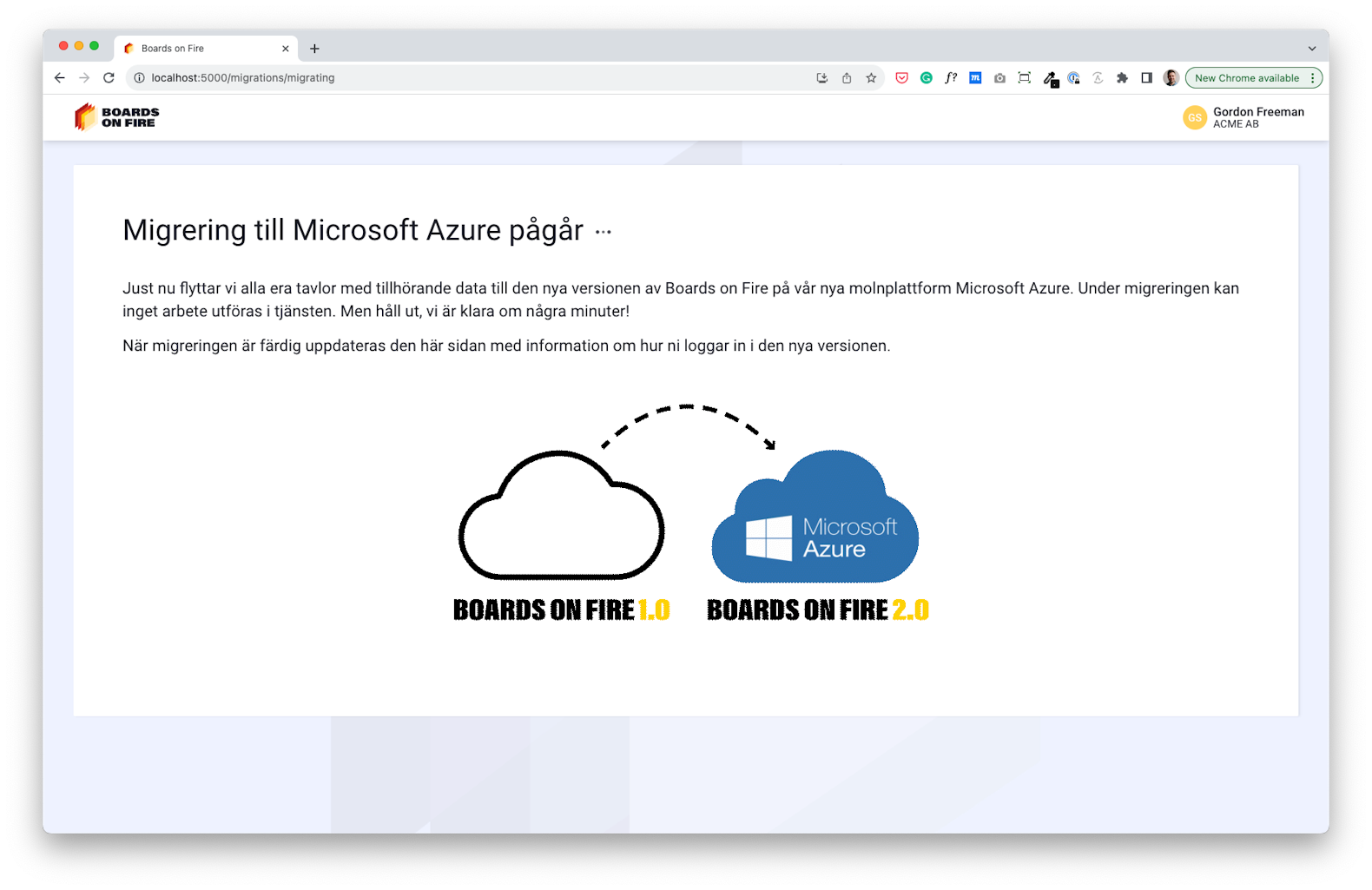Open the Grammarly extension
This screenshot has height=890, width=1372.
coord(927,78)
